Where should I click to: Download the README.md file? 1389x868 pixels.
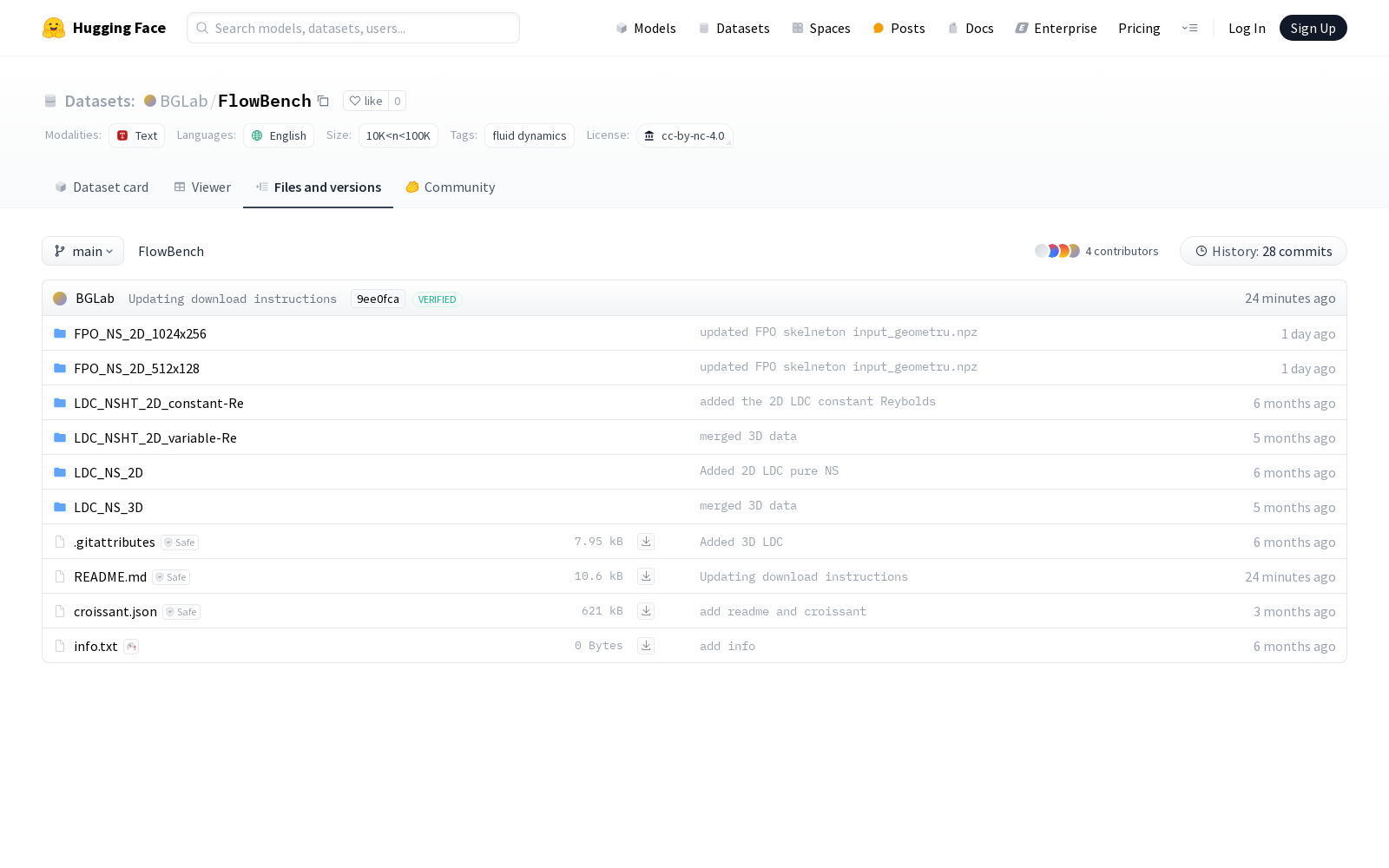tap(646, 576)
